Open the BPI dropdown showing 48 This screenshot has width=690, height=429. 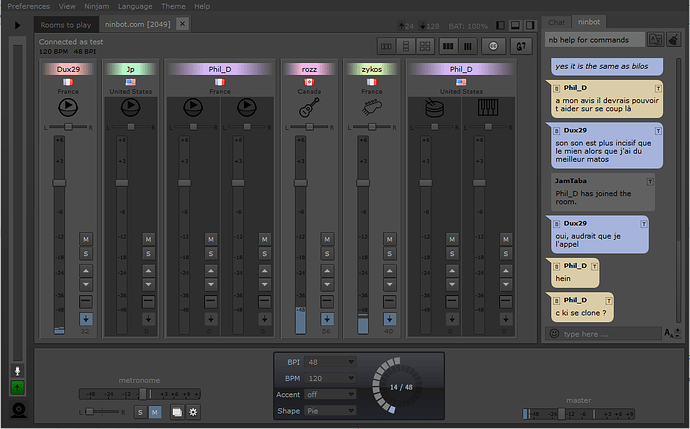pos(330,362)
